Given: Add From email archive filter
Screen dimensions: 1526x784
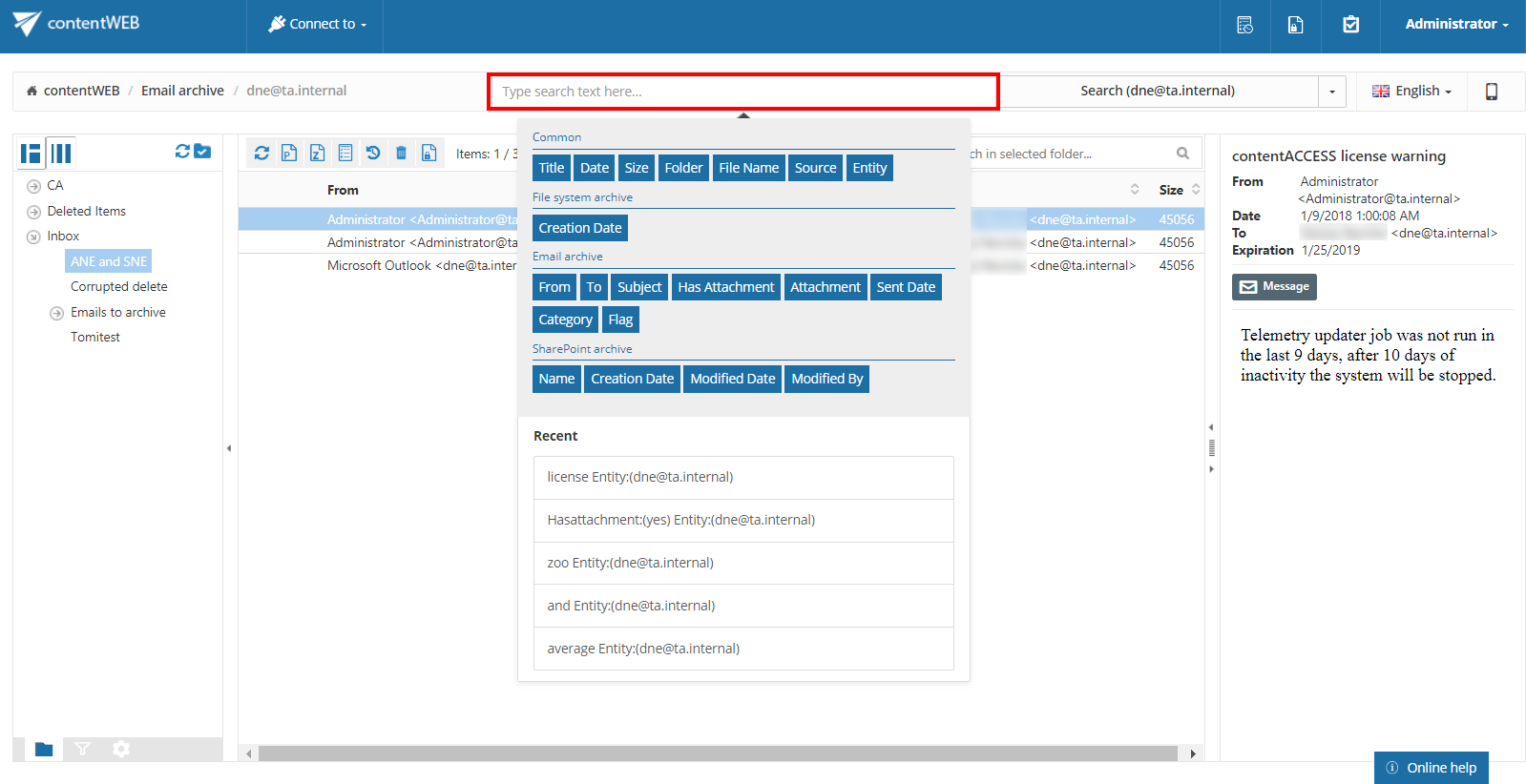Looking at the screenshot, I should click(x=554, y=287).
